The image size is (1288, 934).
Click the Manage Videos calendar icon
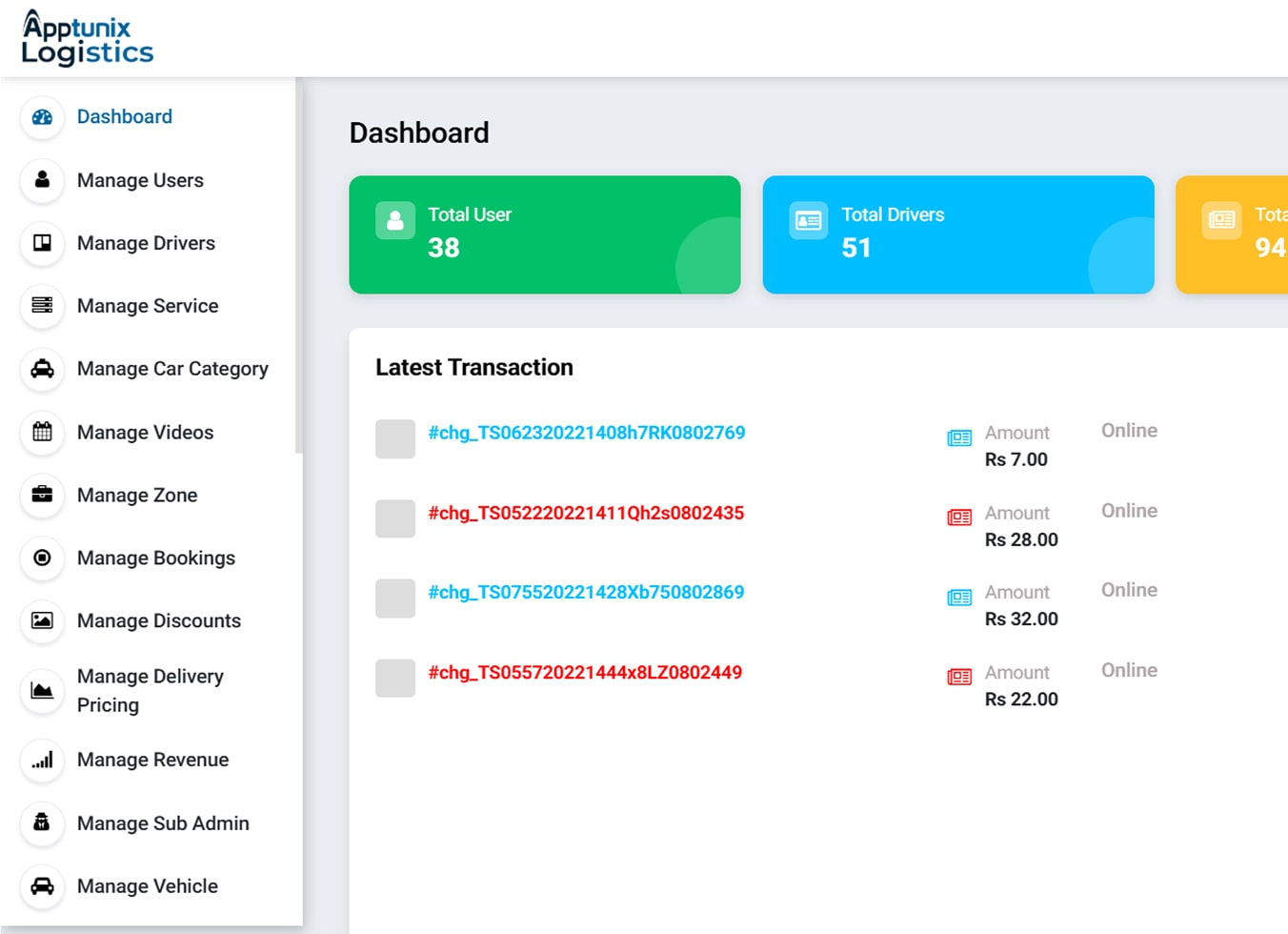pos(42,432)
